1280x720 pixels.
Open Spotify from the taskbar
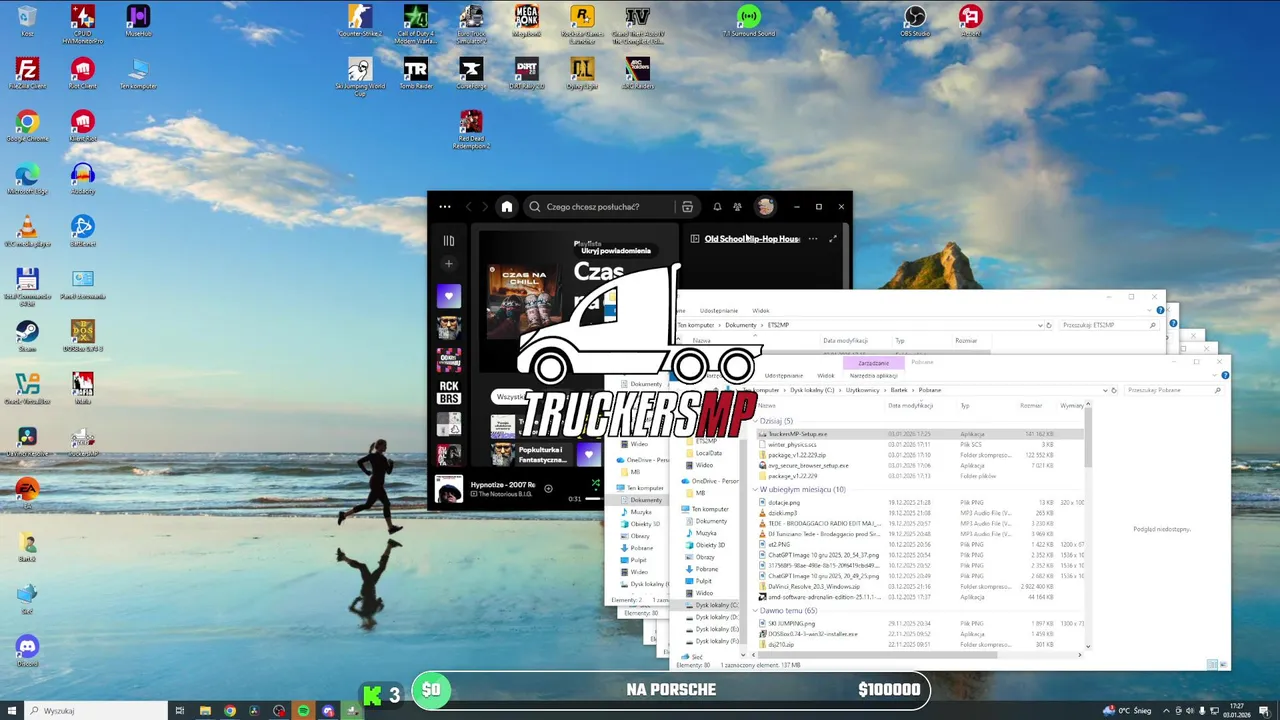tap(303, 711)
